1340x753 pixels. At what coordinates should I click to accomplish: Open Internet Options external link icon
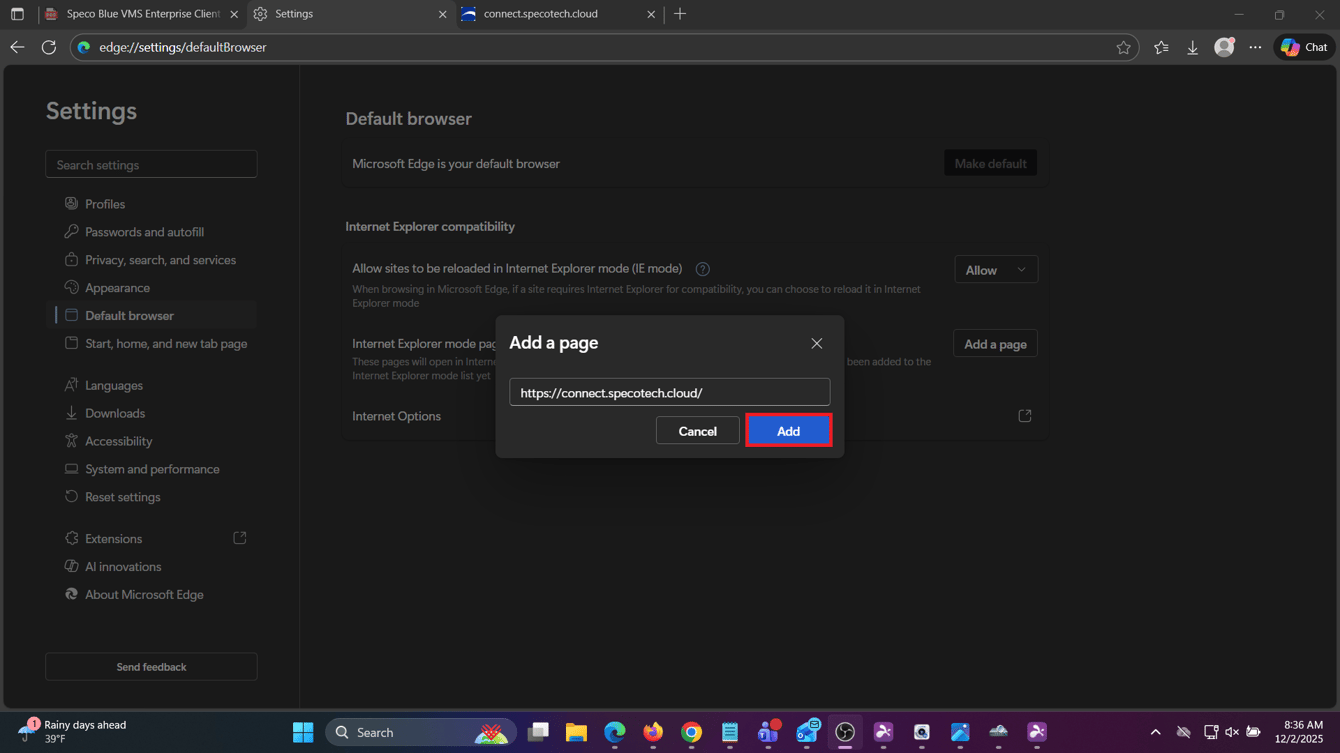pos(1025,416)
